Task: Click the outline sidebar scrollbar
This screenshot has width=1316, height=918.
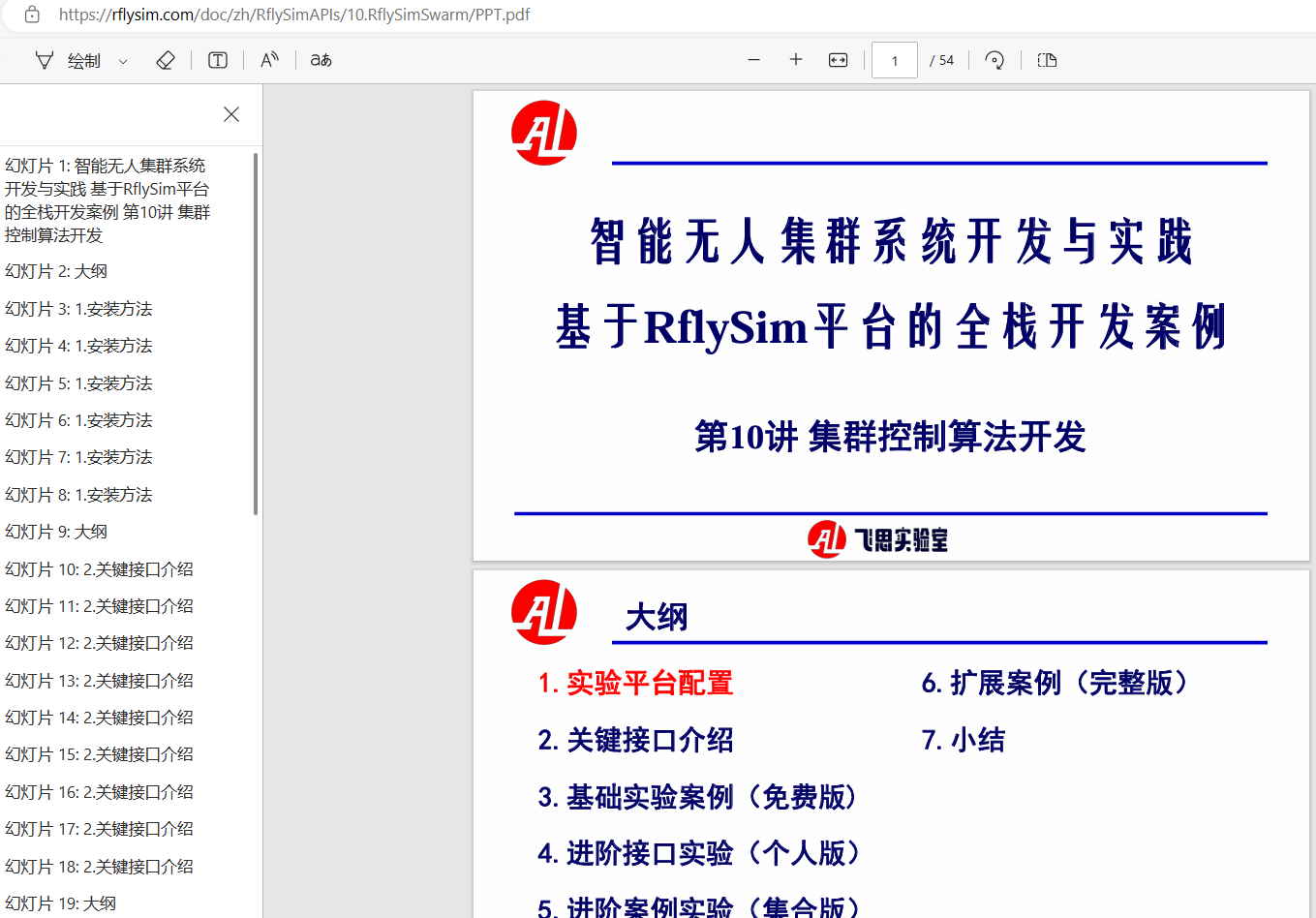Action: 256,334
